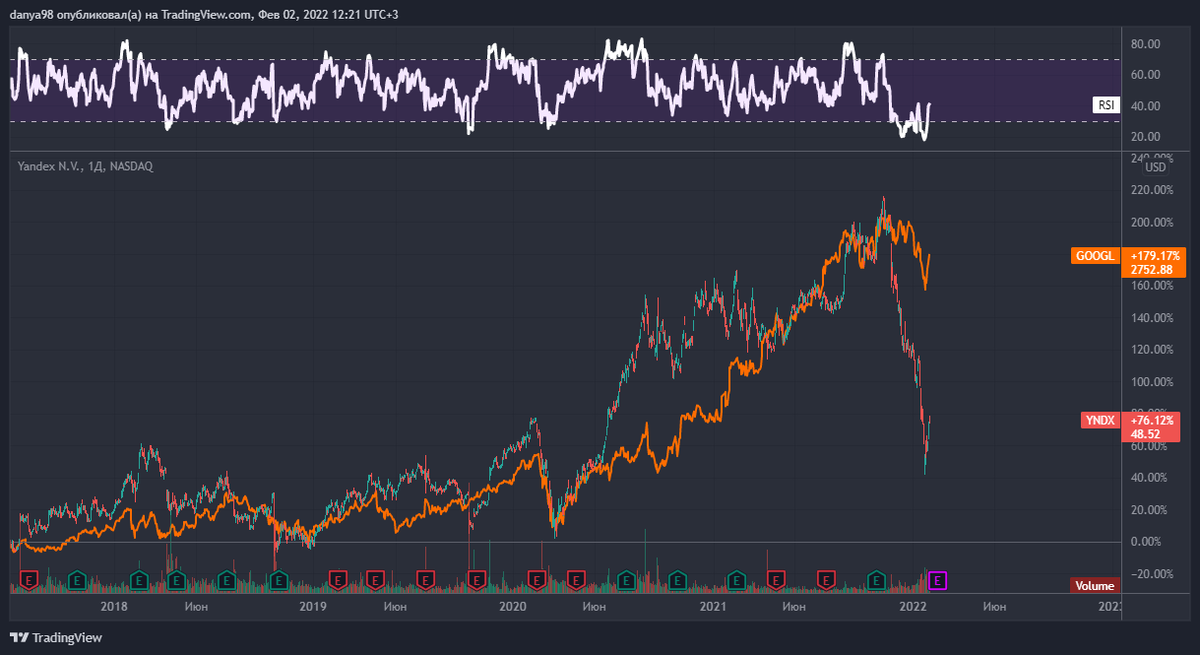Click price scale value 160.00%

(1150, 286)
